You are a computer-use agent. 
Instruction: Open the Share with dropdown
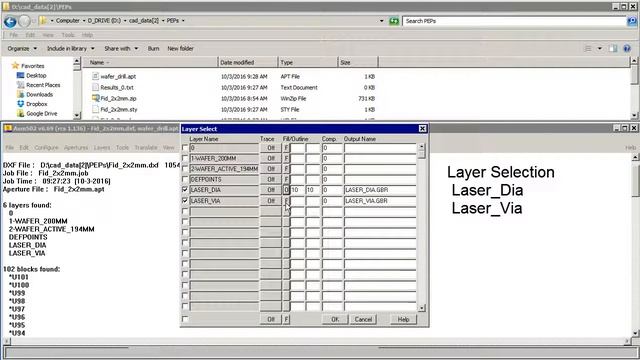click(x=121, y=49)
